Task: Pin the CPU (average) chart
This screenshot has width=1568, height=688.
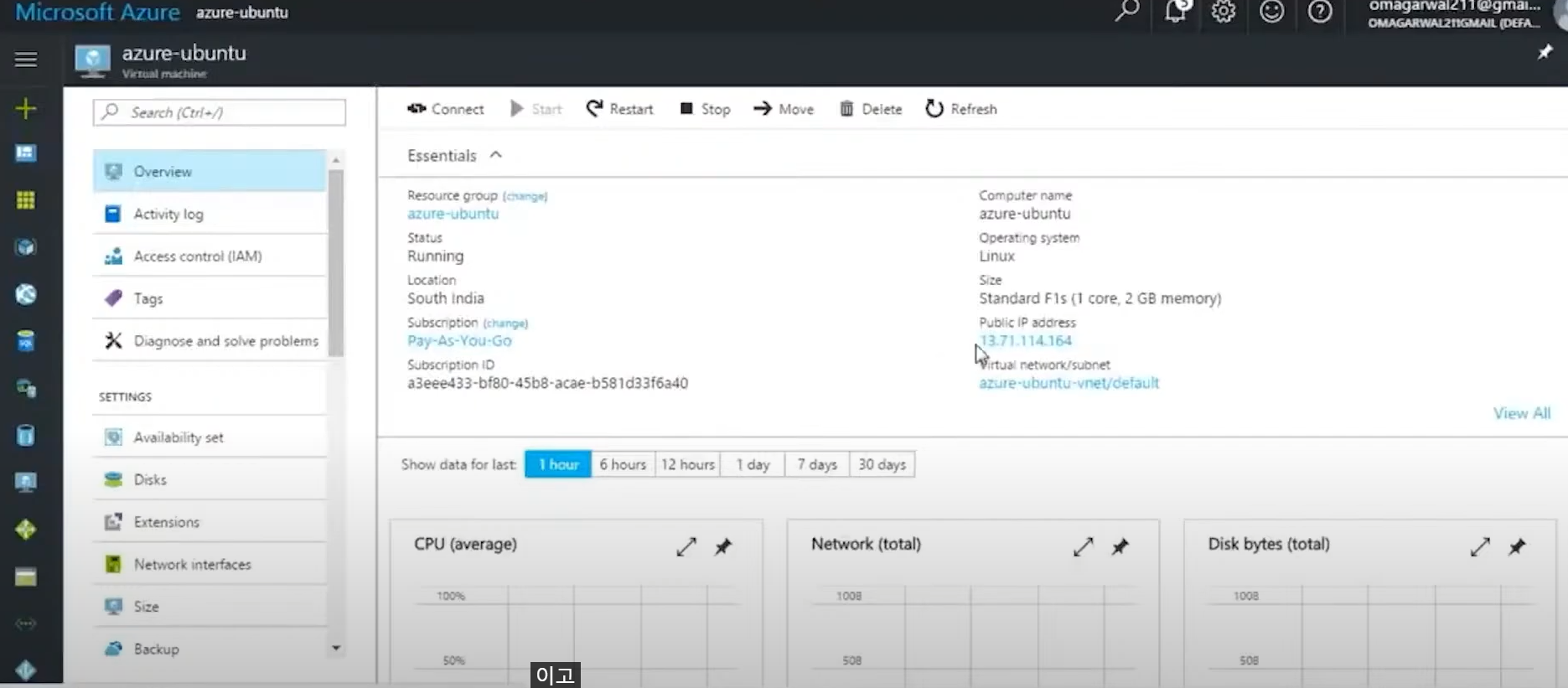Action: [723, 547]
